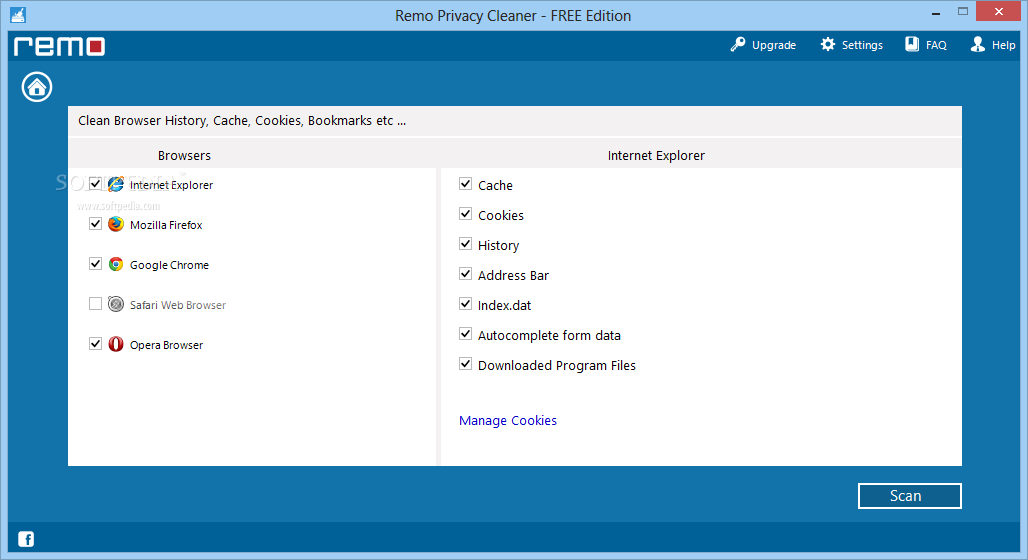Disable Autocomplete form data checkbox
Viewport: 1028px width, 560px height.
(465, 334)
